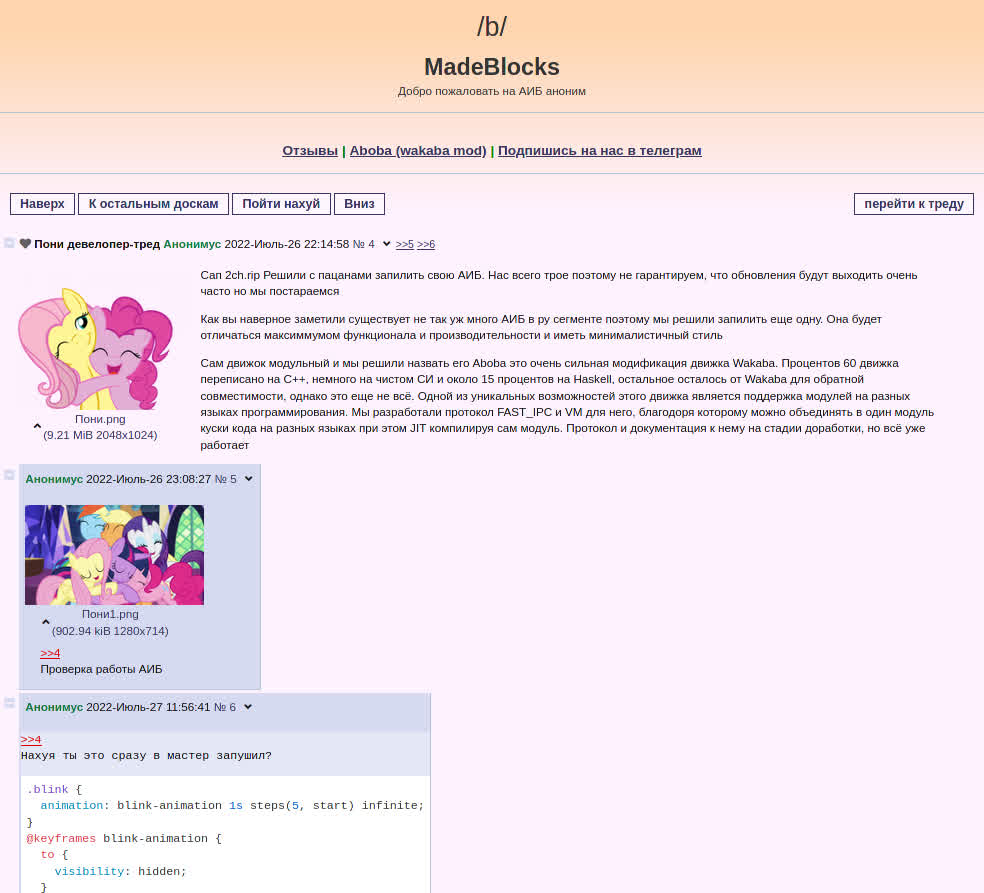
Task: Click the timestamp 2022-Июль-26 23:08:27
Action: [149, 479]
